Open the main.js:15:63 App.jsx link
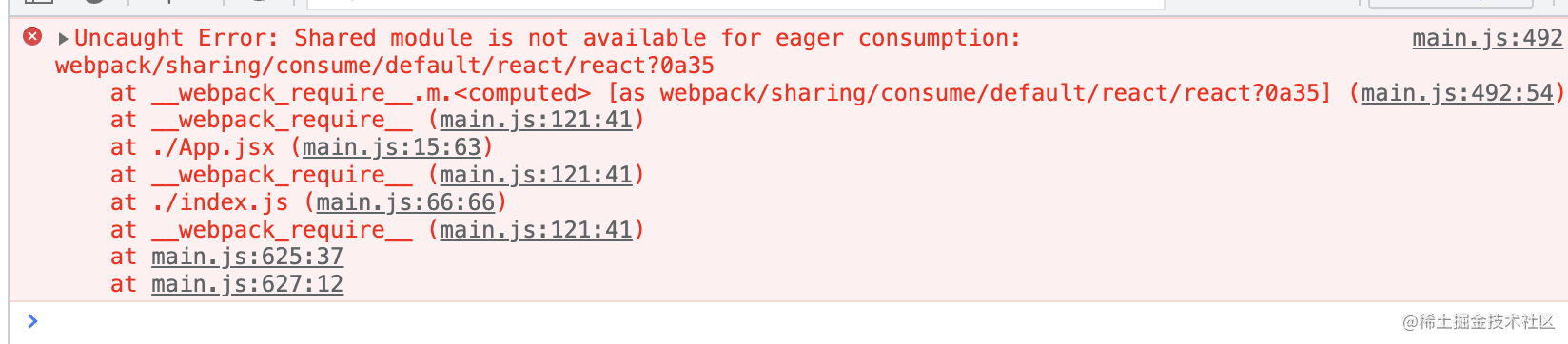The width and height of the screenshot is (1568, 344). 392,147
